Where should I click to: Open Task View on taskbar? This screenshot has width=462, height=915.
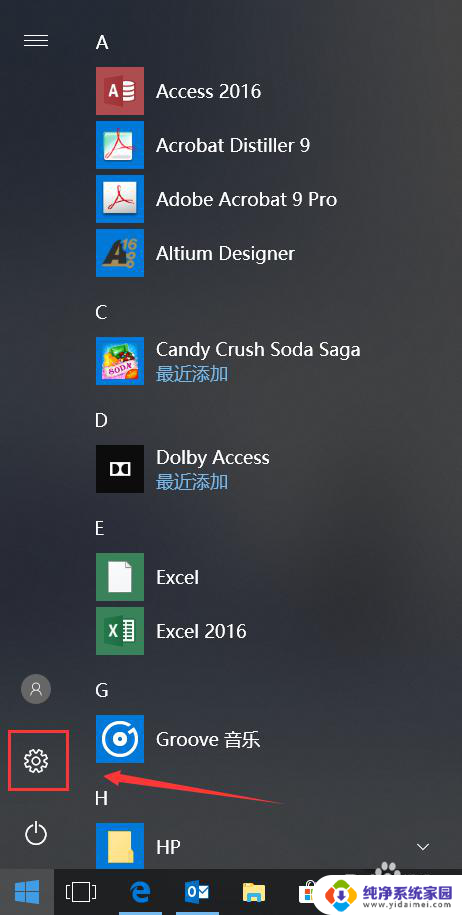point(80,892)
